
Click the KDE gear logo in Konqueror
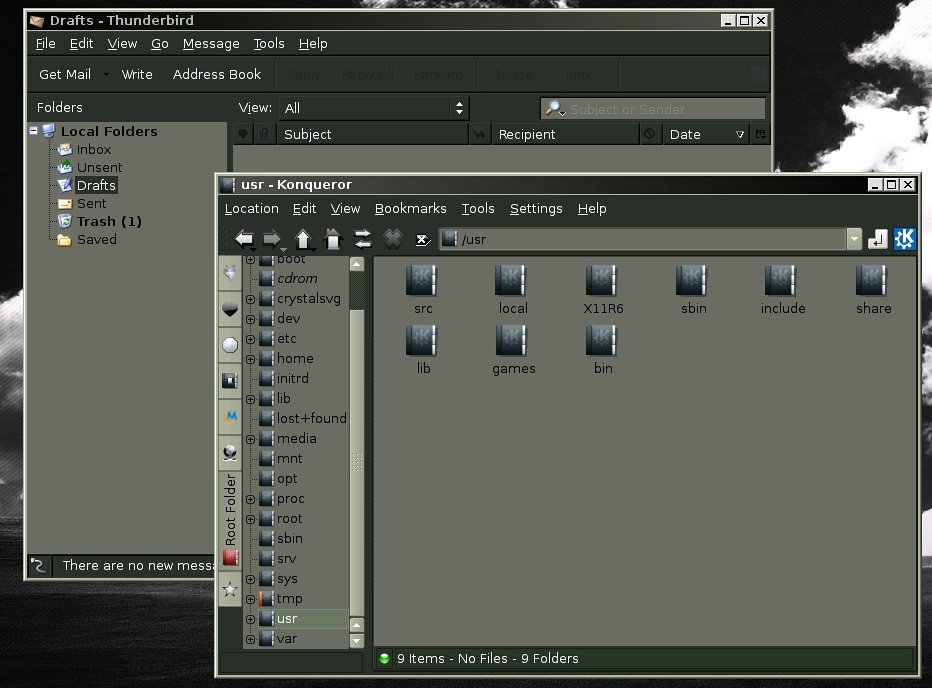point(905,239)
